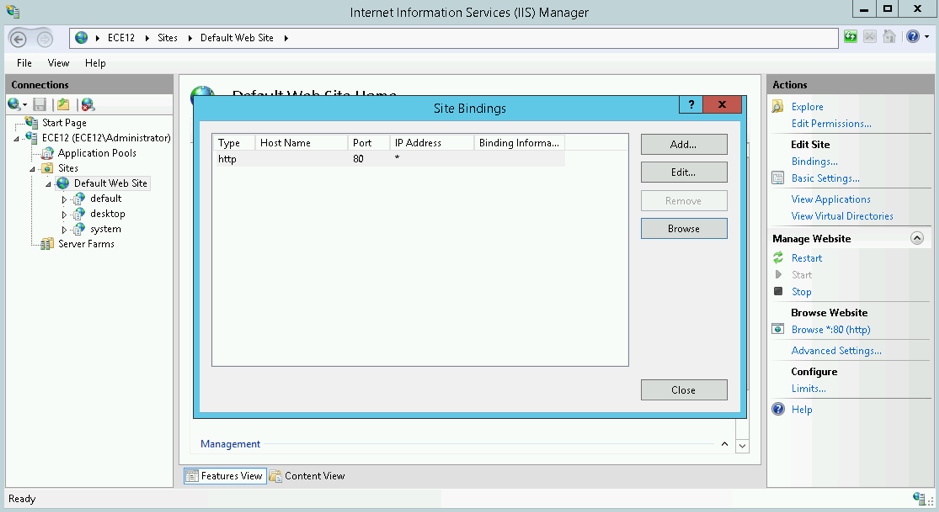Click the green refresh page icon
939x512 pixels.
(x=850, y=37)
